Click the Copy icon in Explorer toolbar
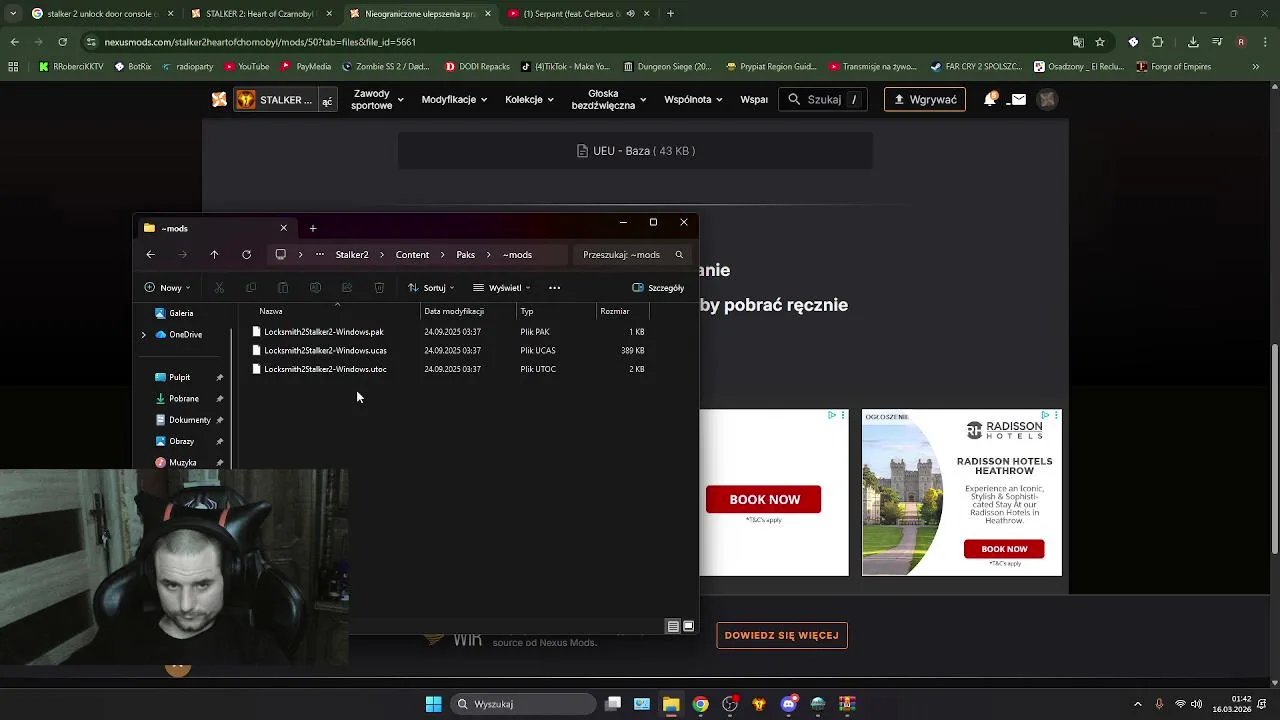Image resolution: width=1280 pixels, height=720 pixels. tap(251, 288)
